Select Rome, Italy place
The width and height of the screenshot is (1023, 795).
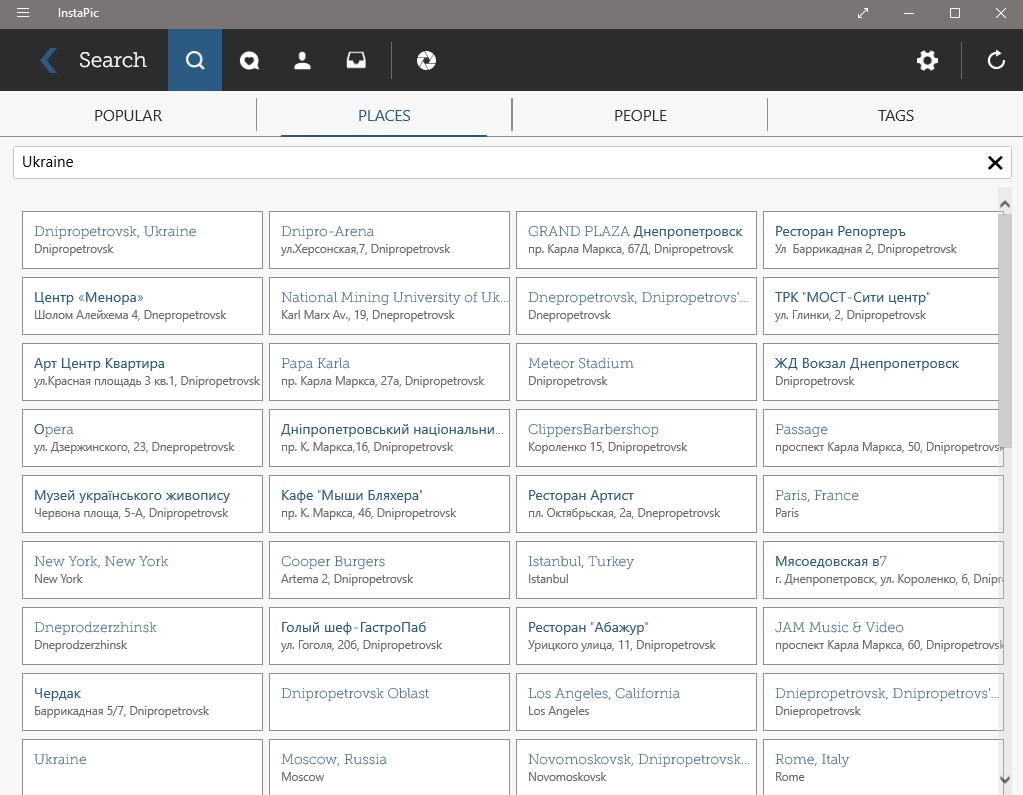[883, 767]
